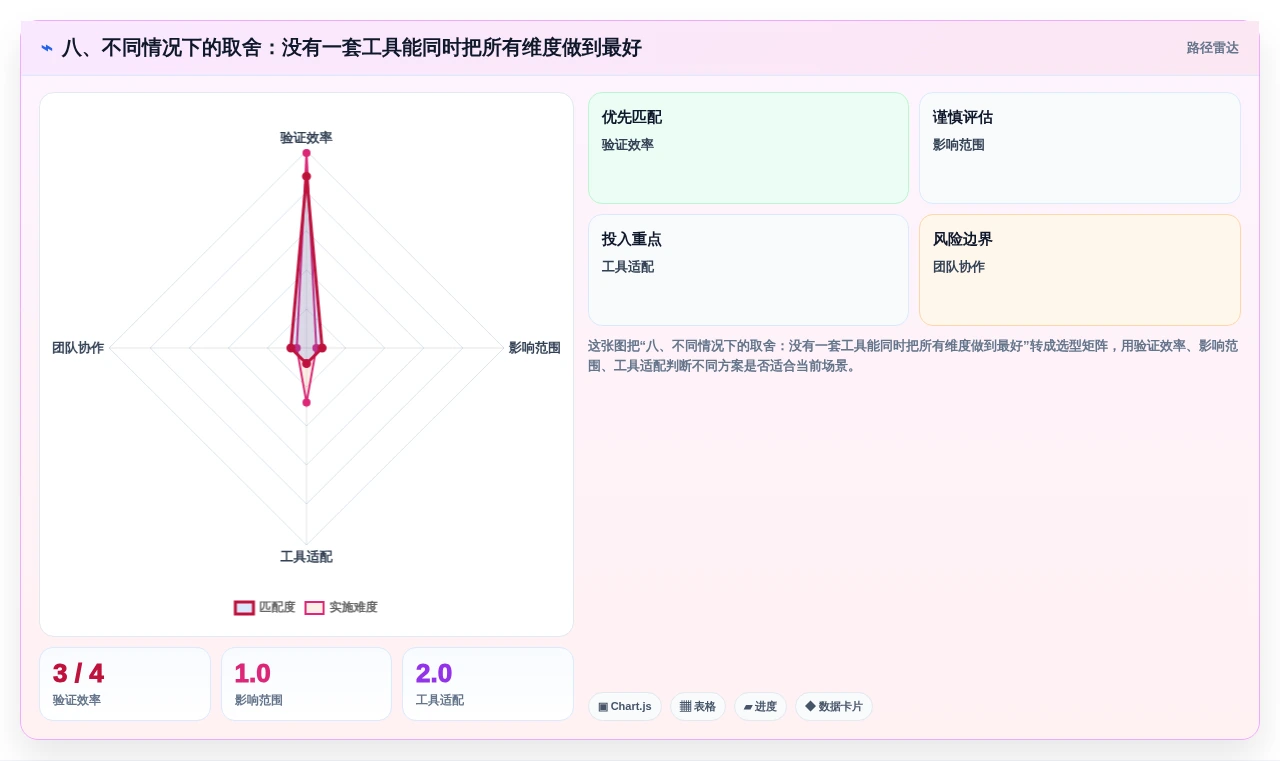1280x761 pixels.
Task: Click the blue lightning icon beside the title
Action: click(x=47, y=48)
